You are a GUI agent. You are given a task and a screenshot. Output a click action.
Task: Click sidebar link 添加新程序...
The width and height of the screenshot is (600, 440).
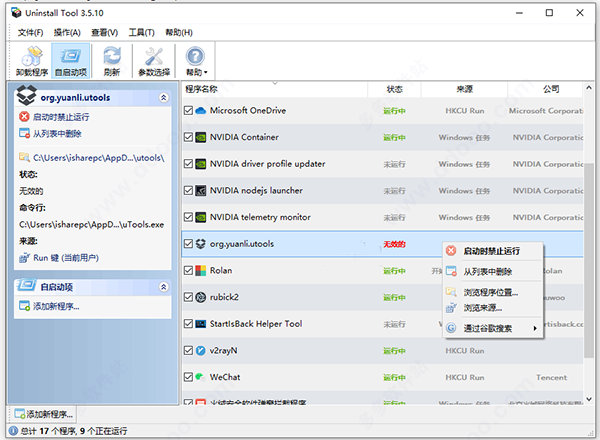56,306
